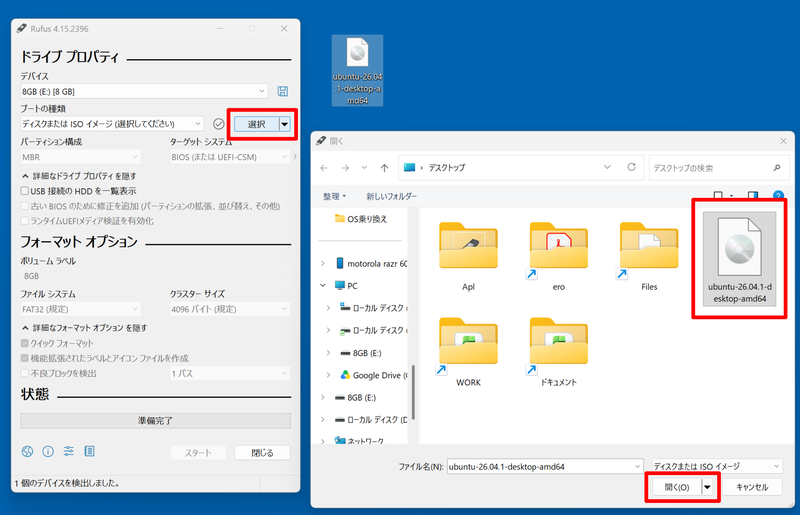This screenshot has height=515, width=800.
Task: Collapse the PC tree node
Action: (322, 286)
